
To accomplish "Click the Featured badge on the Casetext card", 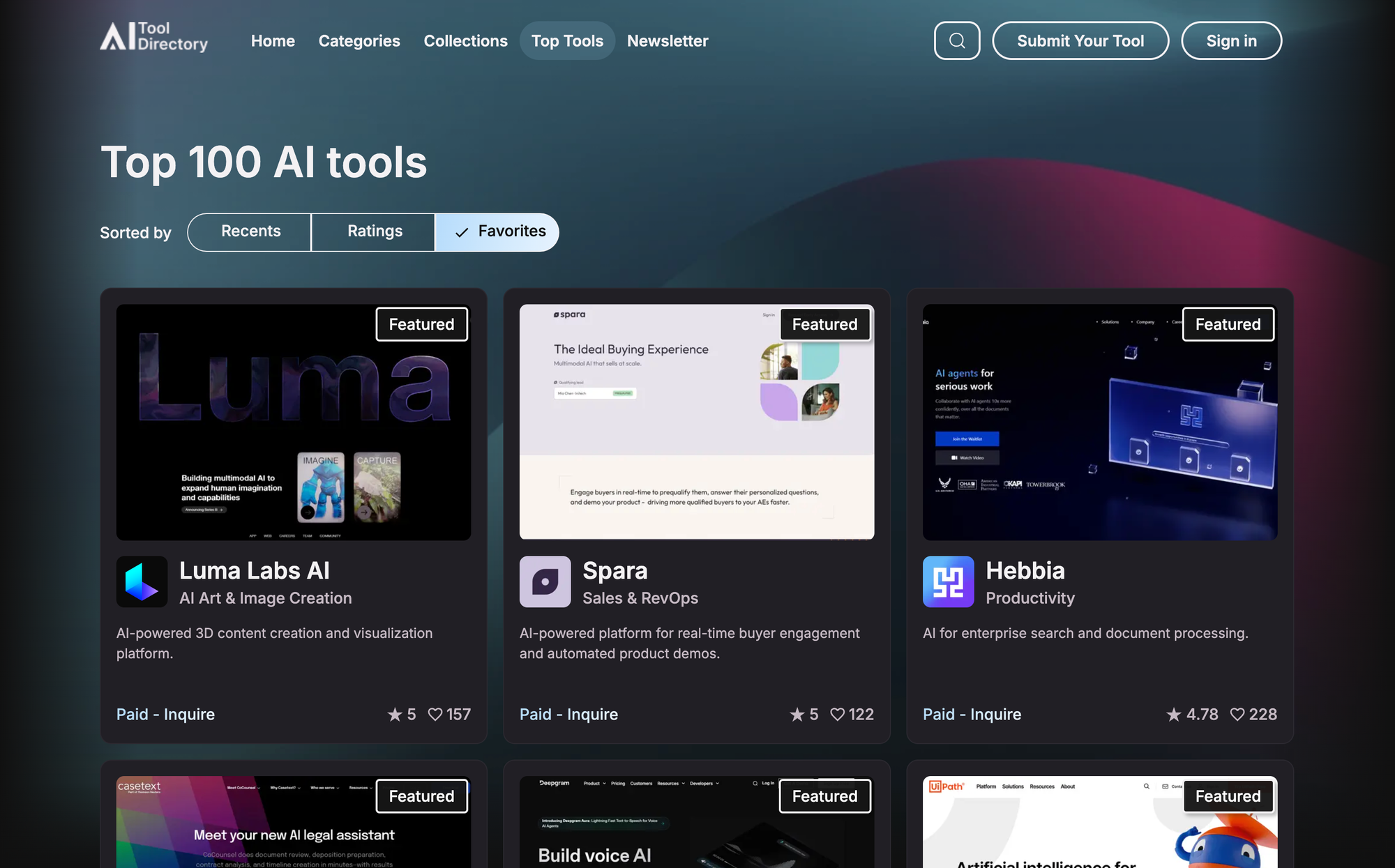I will coord(422,796).
